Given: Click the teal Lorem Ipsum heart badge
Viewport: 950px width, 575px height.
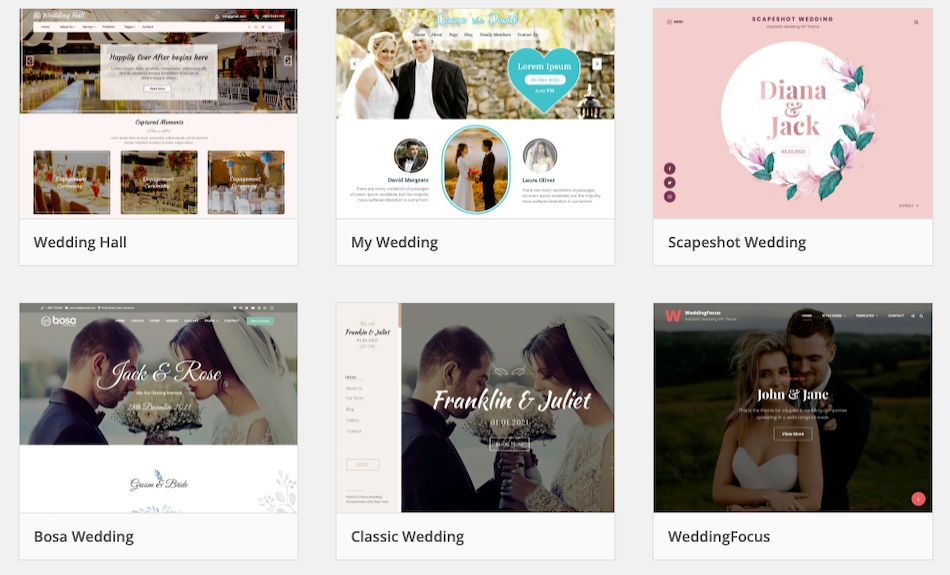Looking at the screenshot, I should tap(544, 79).
